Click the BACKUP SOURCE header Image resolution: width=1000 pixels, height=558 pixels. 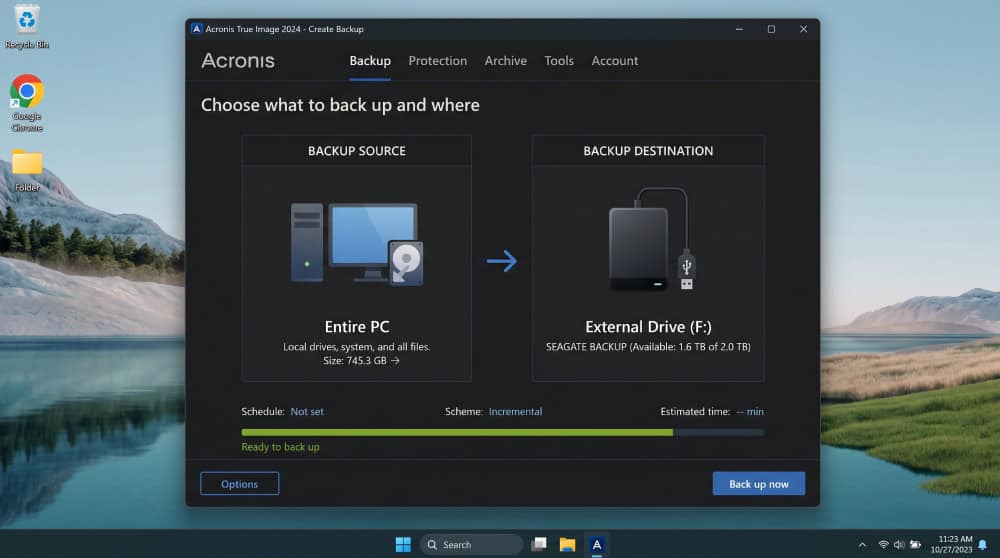click(357, 151)
